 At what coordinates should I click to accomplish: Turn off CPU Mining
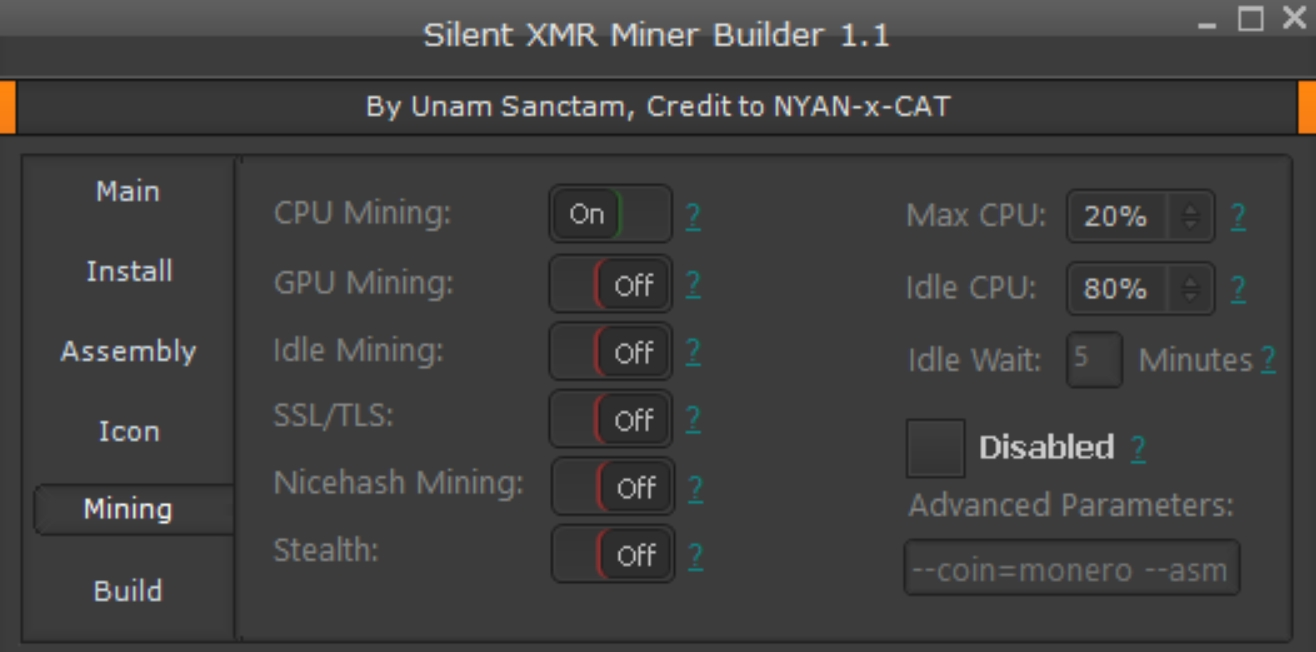tap(610, 214)
